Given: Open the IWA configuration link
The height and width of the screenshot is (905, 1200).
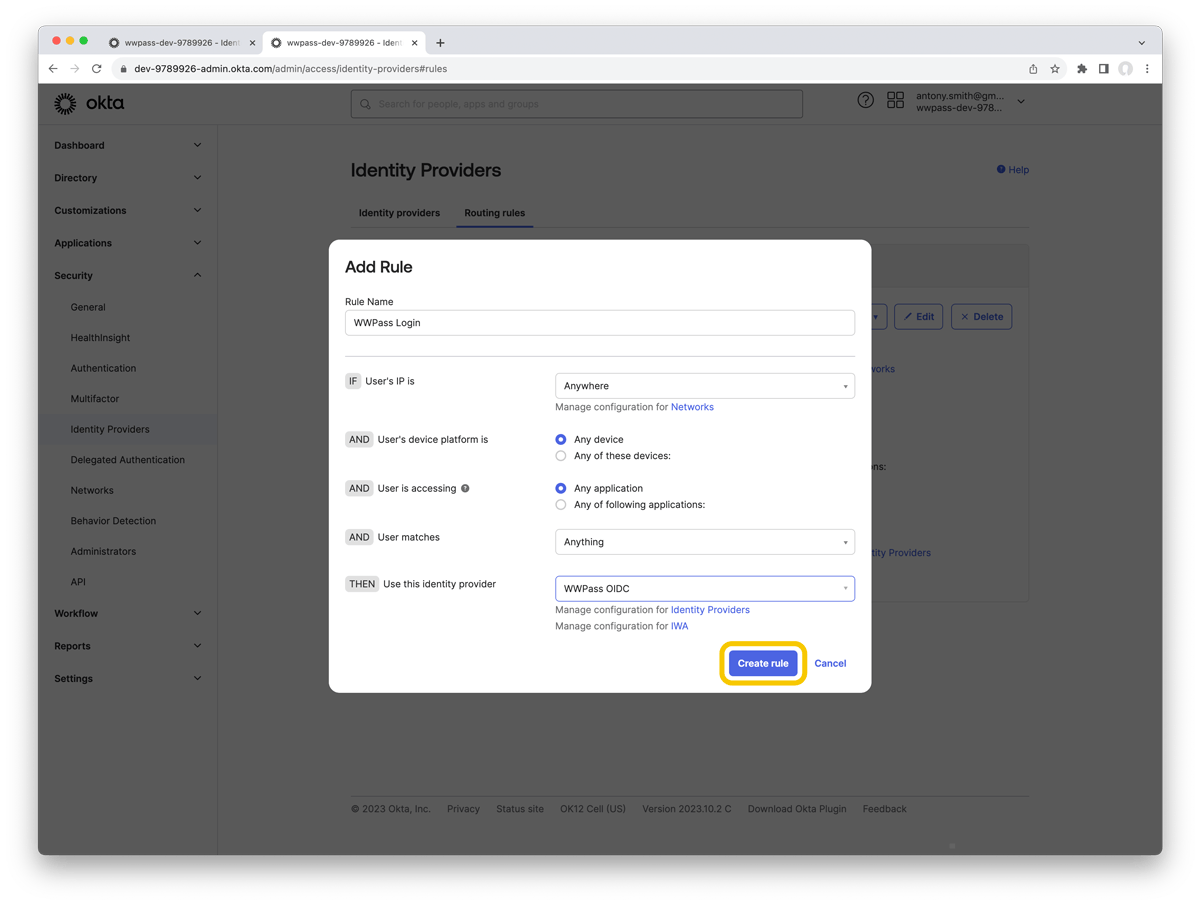Looking at the screenshot, I should pos(679,625).
